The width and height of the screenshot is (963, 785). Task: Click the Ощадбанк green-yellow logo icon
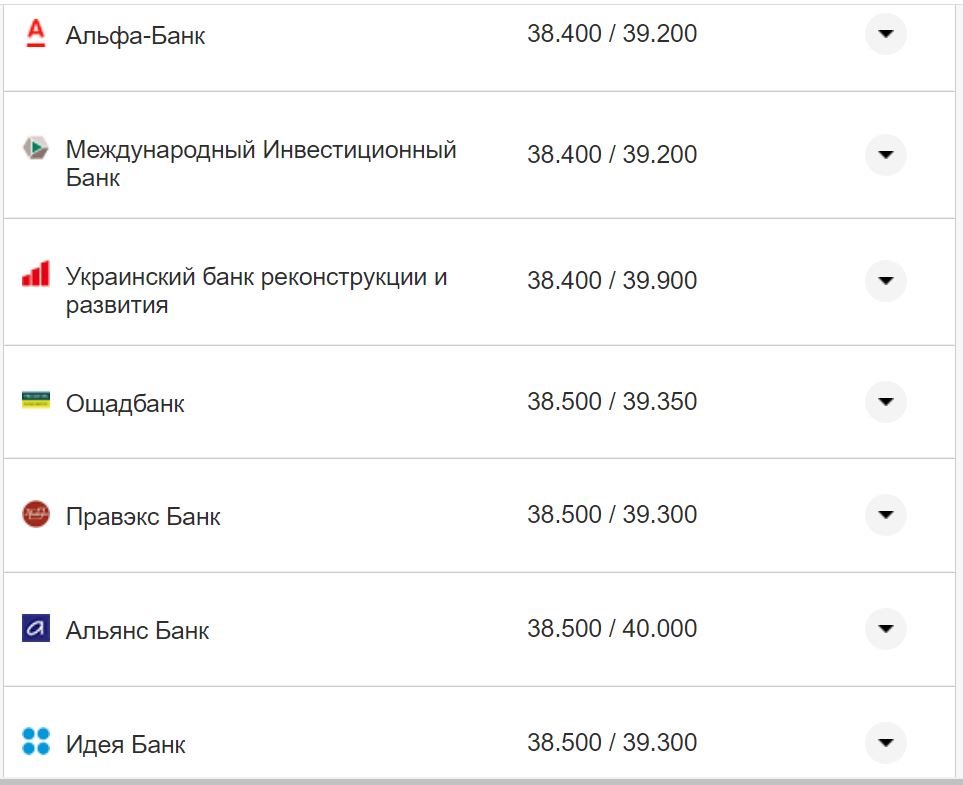tap(36, 401)
